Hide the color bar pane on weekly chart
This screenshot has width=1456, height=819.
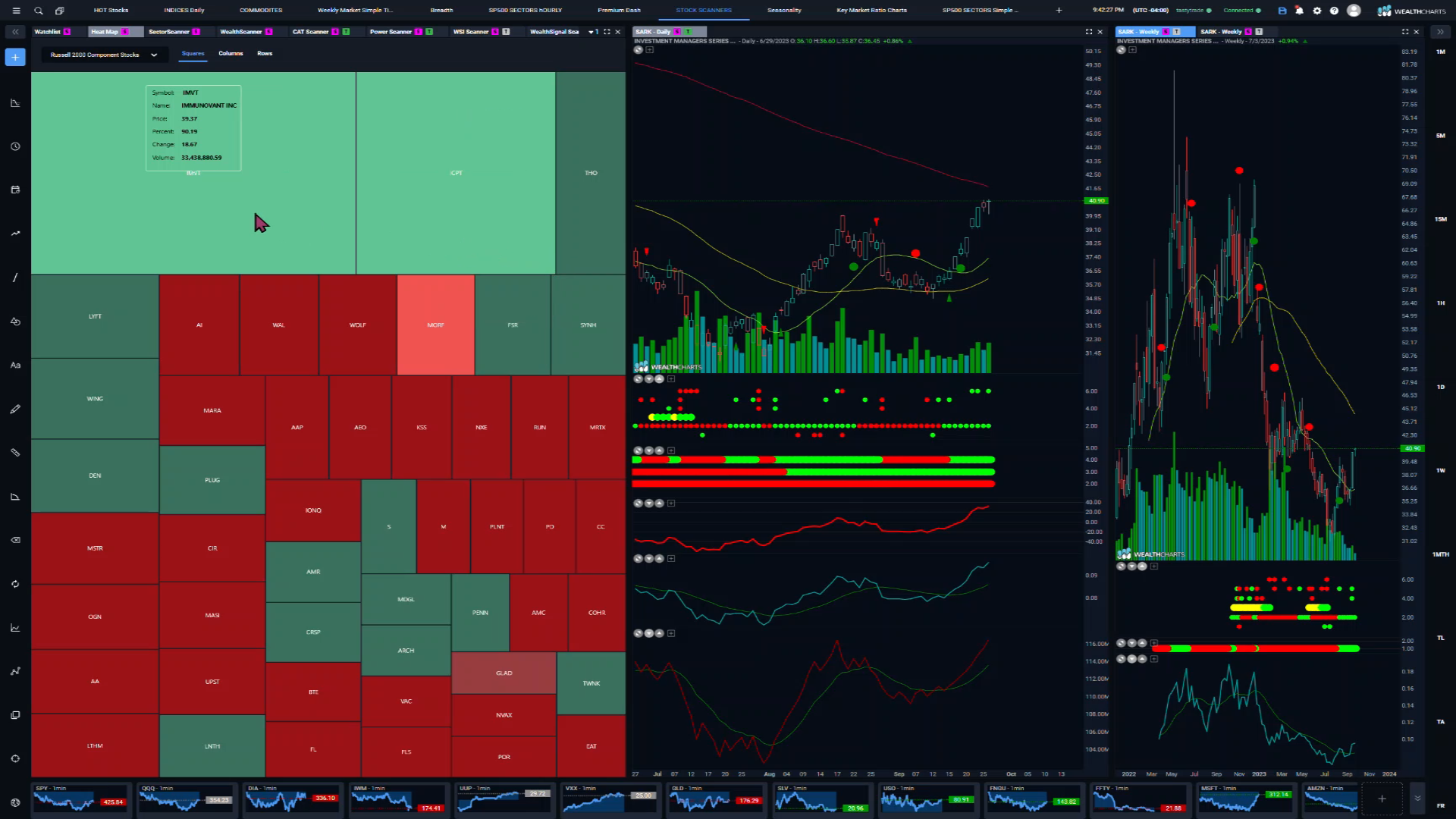[x=1121, y=643]
